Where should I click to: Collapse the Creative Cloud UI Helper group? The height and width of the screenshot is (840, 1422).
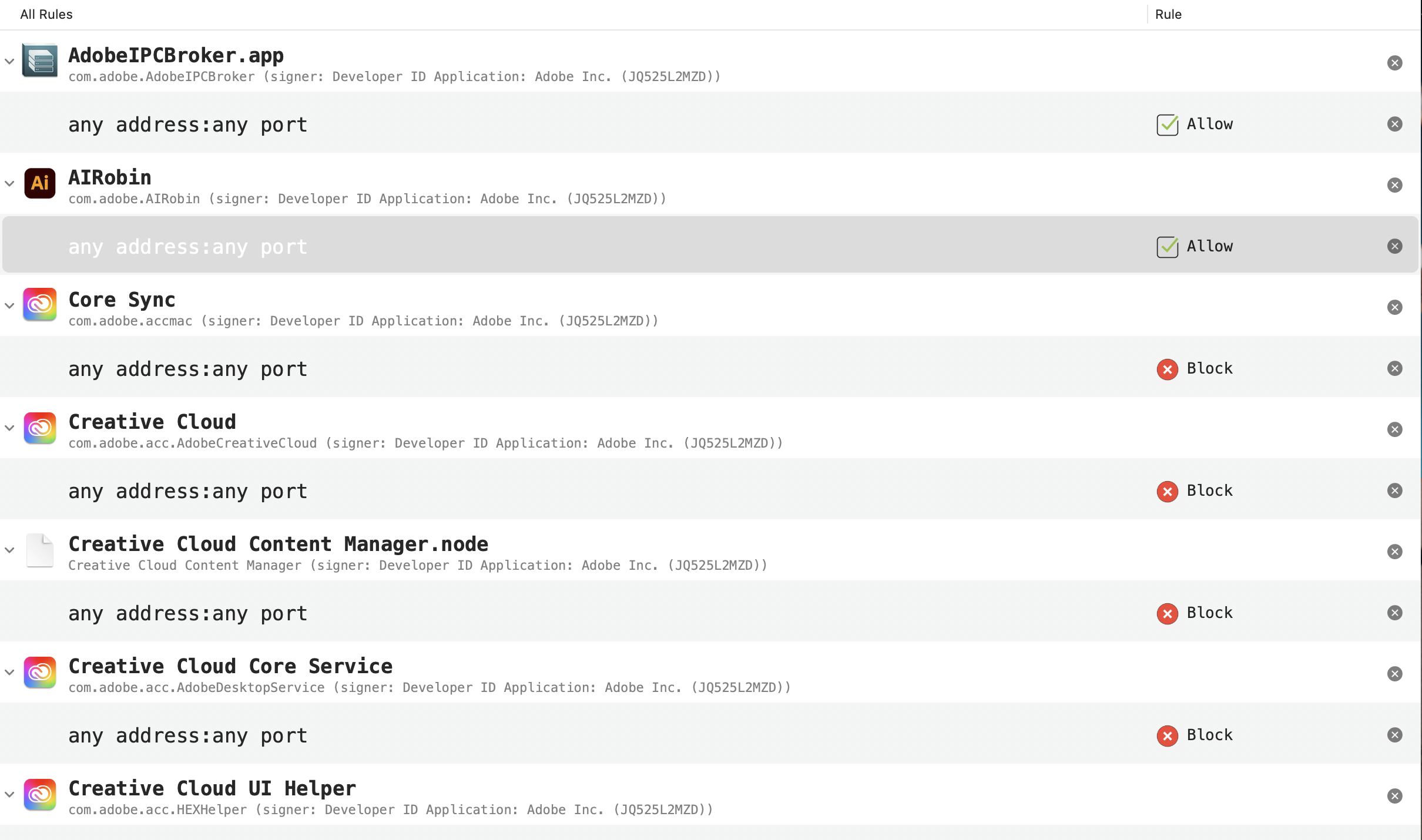click(9, 794)
